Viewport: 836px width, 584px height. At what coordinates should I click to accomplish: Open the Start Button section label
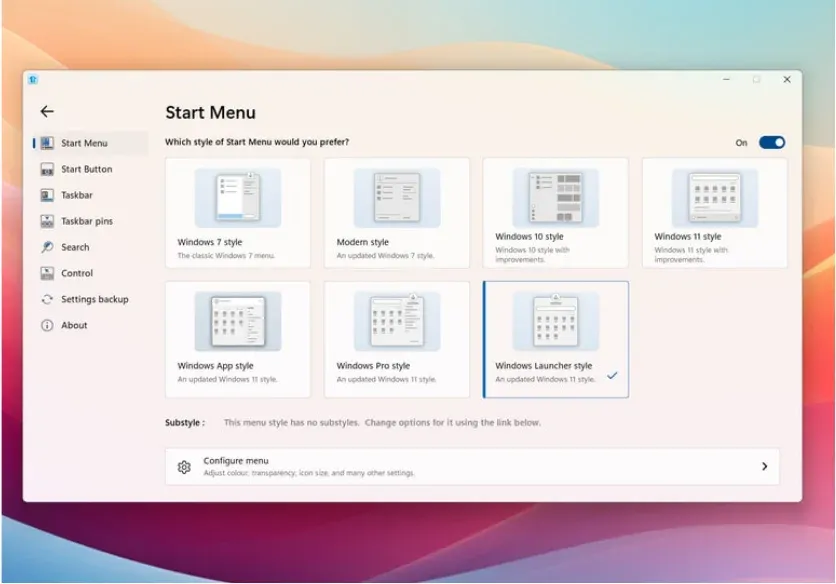(86, 169)
